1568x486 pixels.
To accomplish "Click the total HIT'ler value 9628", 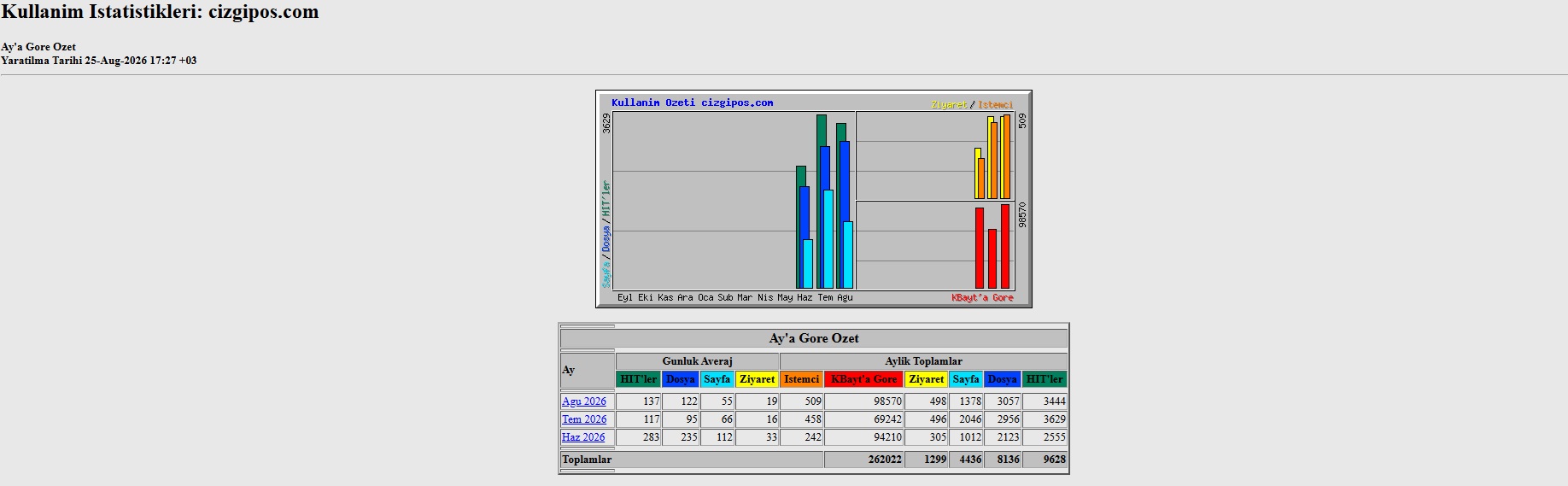I will pyautogui.click(x=1054, y=459).
